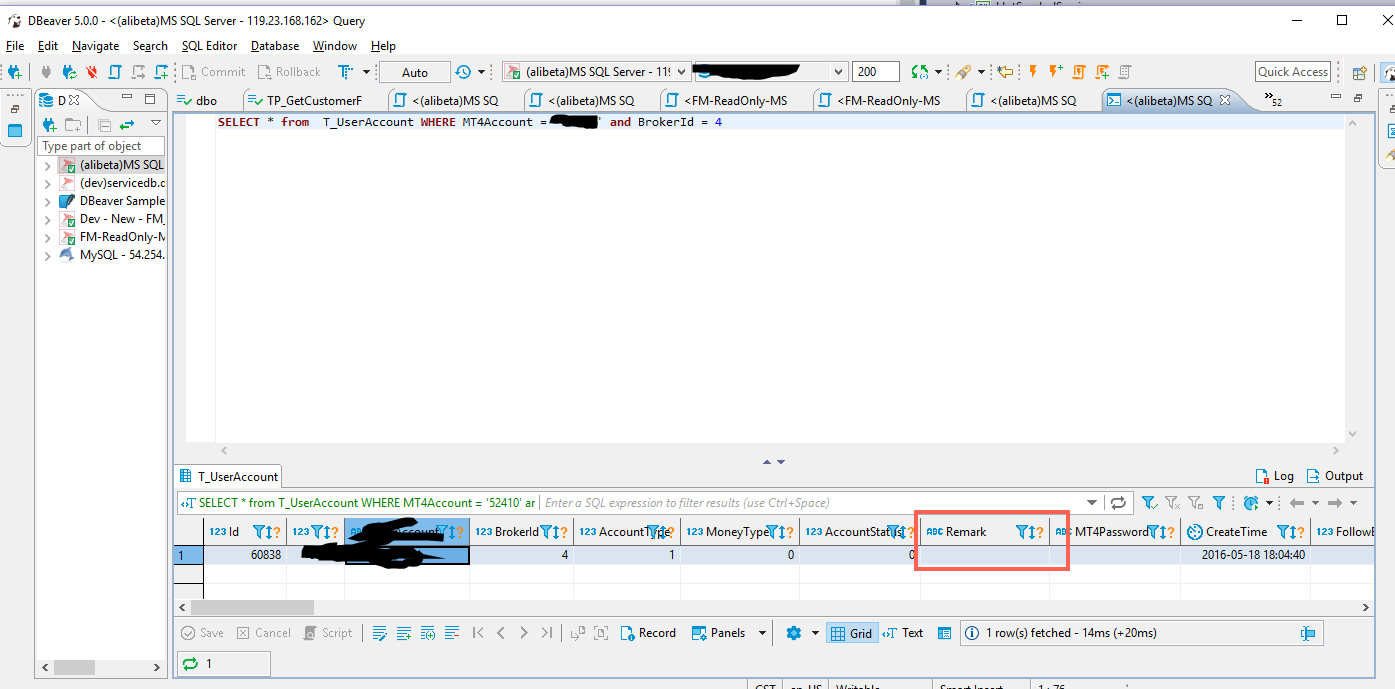
Task: Click Add Row icon in results toolbar
Action: click(404, 633)
